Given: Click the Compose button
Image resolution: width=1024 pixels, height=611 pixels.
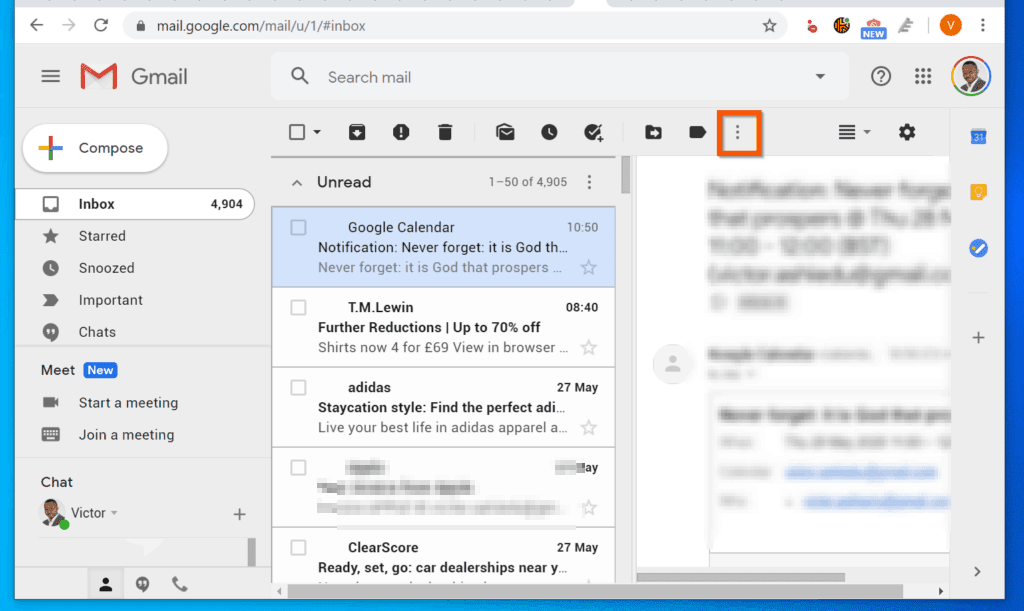Looking at the screenshot, I should [x=94, y=147].
